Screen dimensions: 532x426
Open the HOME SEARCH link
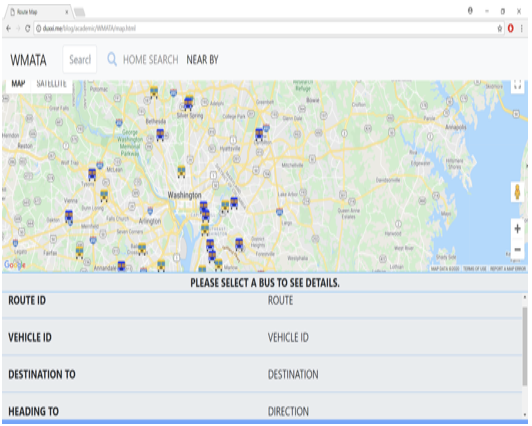point(150,60)
